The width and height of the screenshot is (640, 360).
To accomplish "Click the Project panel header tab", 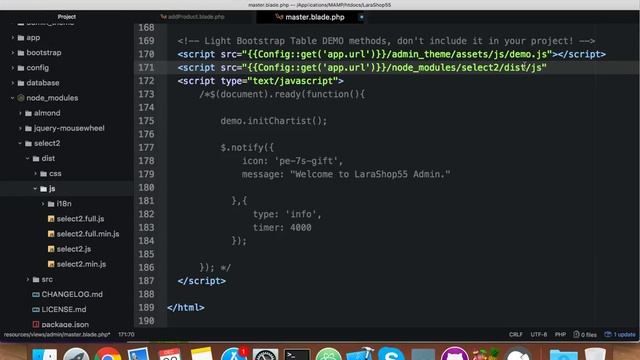I will (67, 17).
